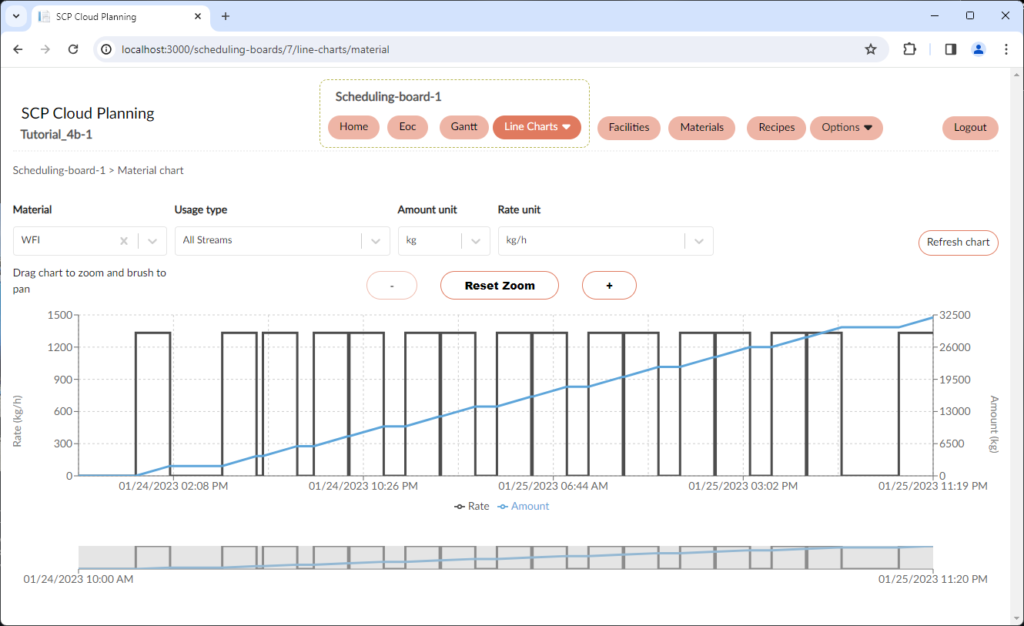Open the Options menu
This screenshot has height=626, width=1024.
[x=844, y=127]
